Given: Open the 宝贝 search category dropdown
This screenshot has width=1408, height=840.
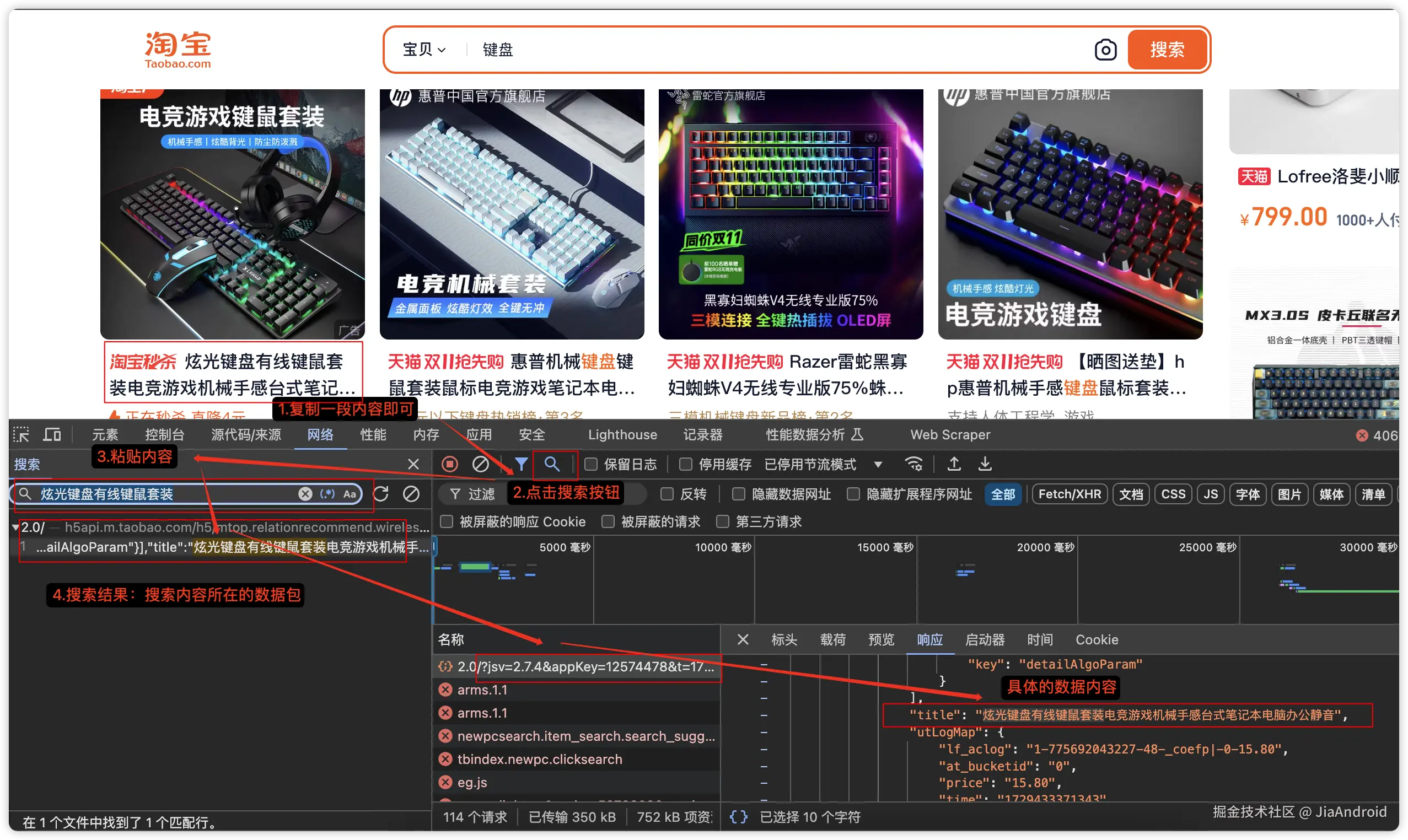Looking at the screenshot, I should (424, 50).
